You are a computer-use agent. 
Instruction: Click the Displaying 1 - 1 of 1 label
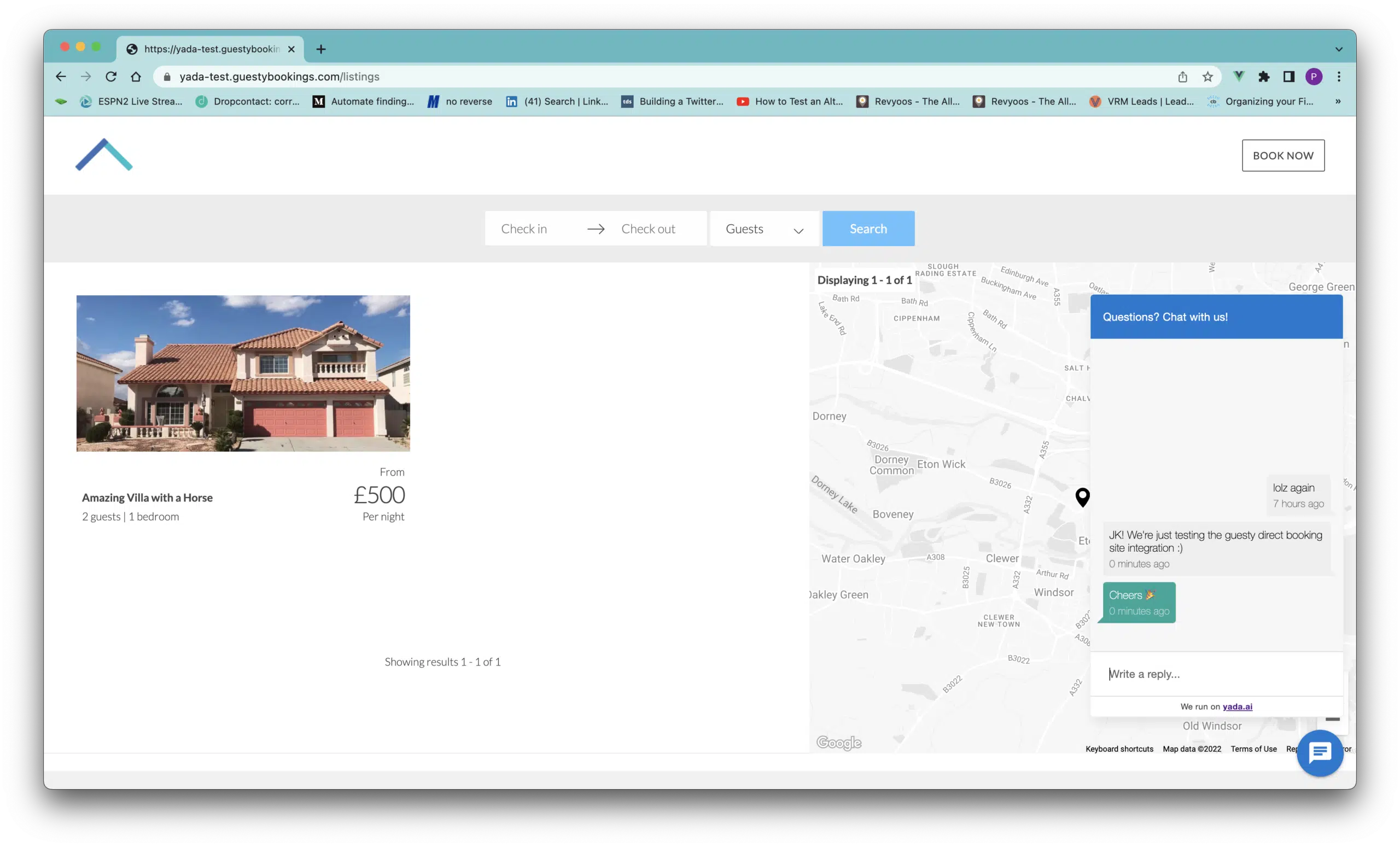(x=864, y=280)
